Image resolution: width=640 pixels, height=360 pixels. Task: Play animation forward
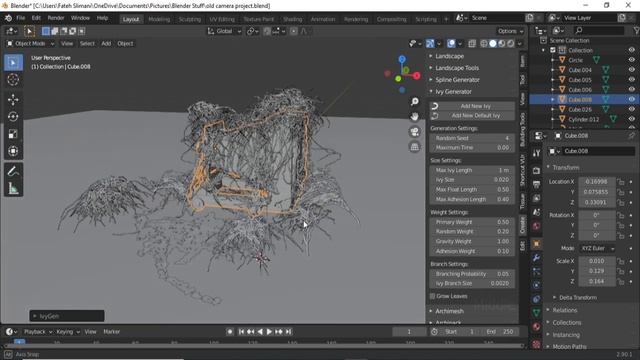(x=269, y=332)
